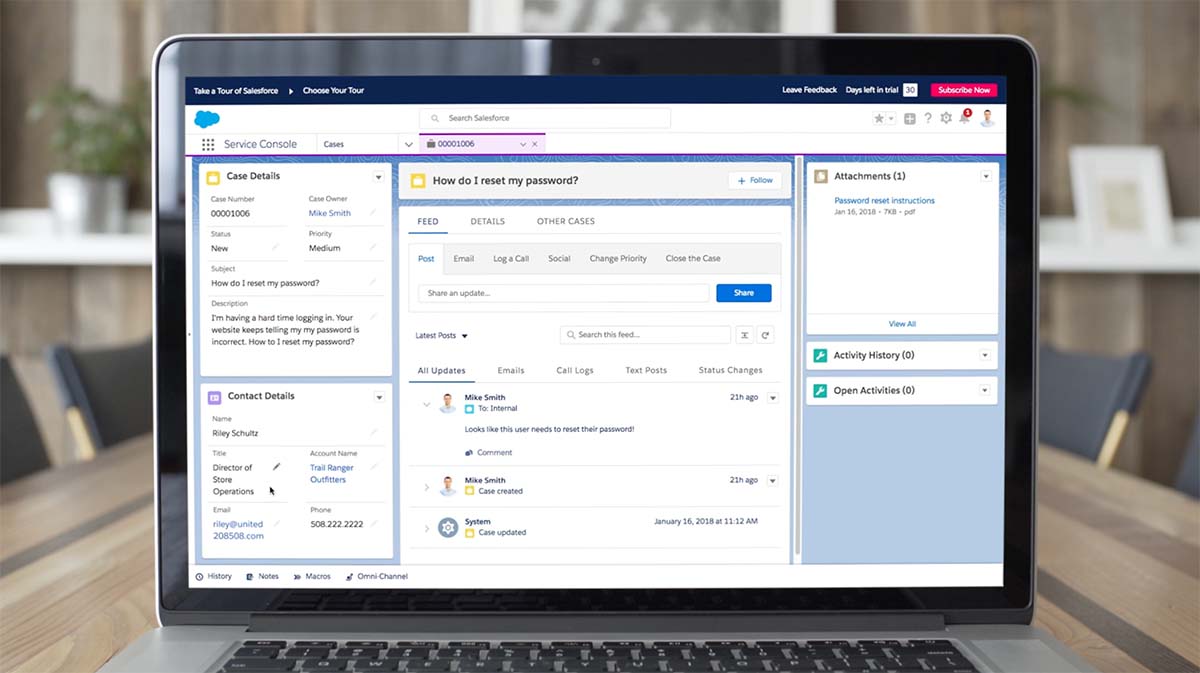This screenshot has width=1200, height=673.
Task: Collapse Mike Smith's internal post
Action: point(427,404)
